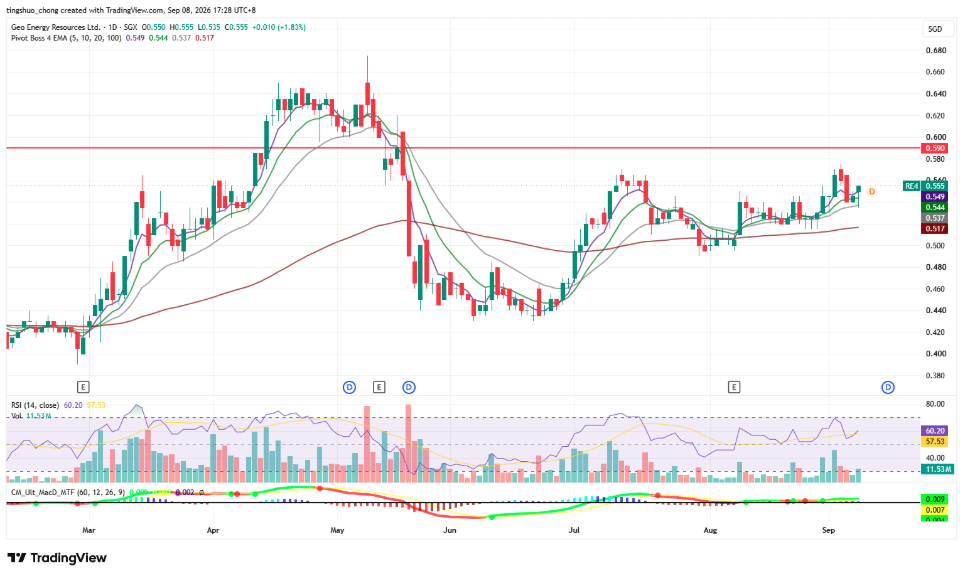965x575 pixels.
Task: Click the RE4 0.555 last price label
Action: pos(925,186)
